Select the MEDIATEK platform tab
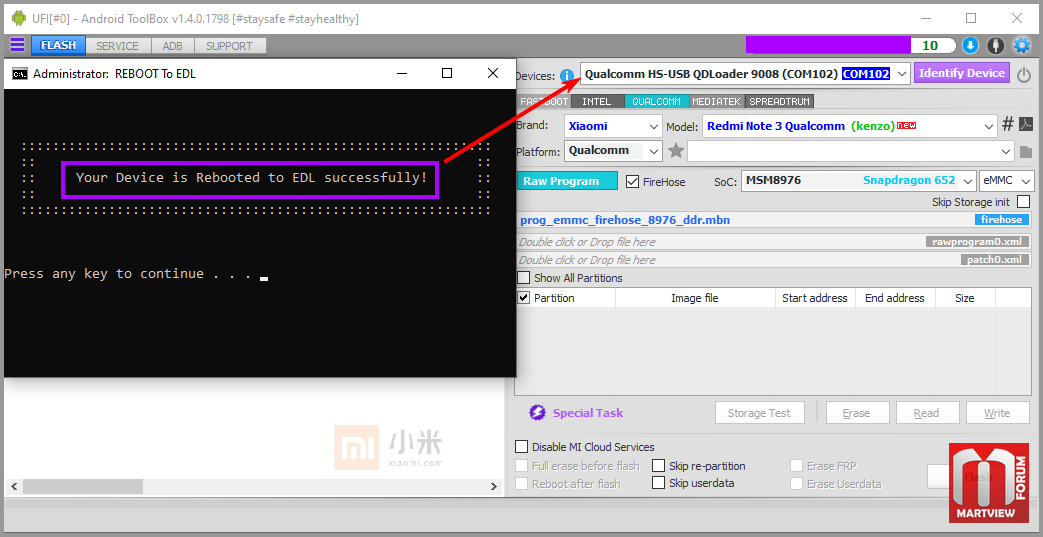Image resolution: width=1043 pixels, height=537 pixels. (716, 102)
